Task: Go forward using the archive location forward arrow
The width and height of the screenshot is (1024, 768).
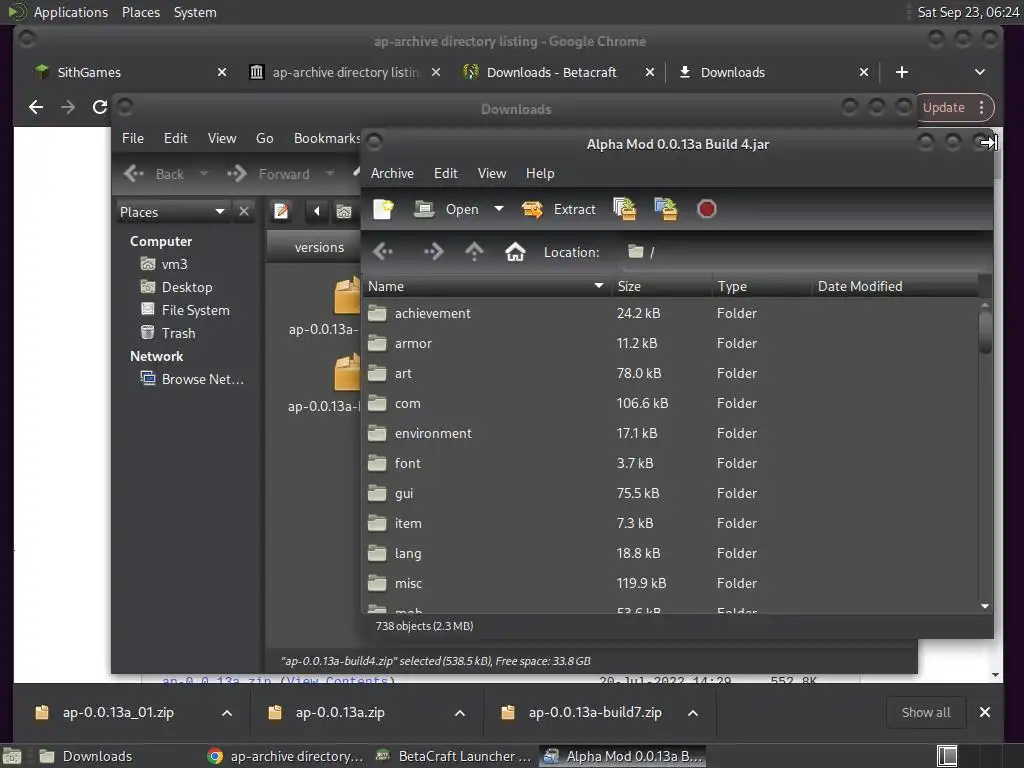Action: click(x=434, y=251)
